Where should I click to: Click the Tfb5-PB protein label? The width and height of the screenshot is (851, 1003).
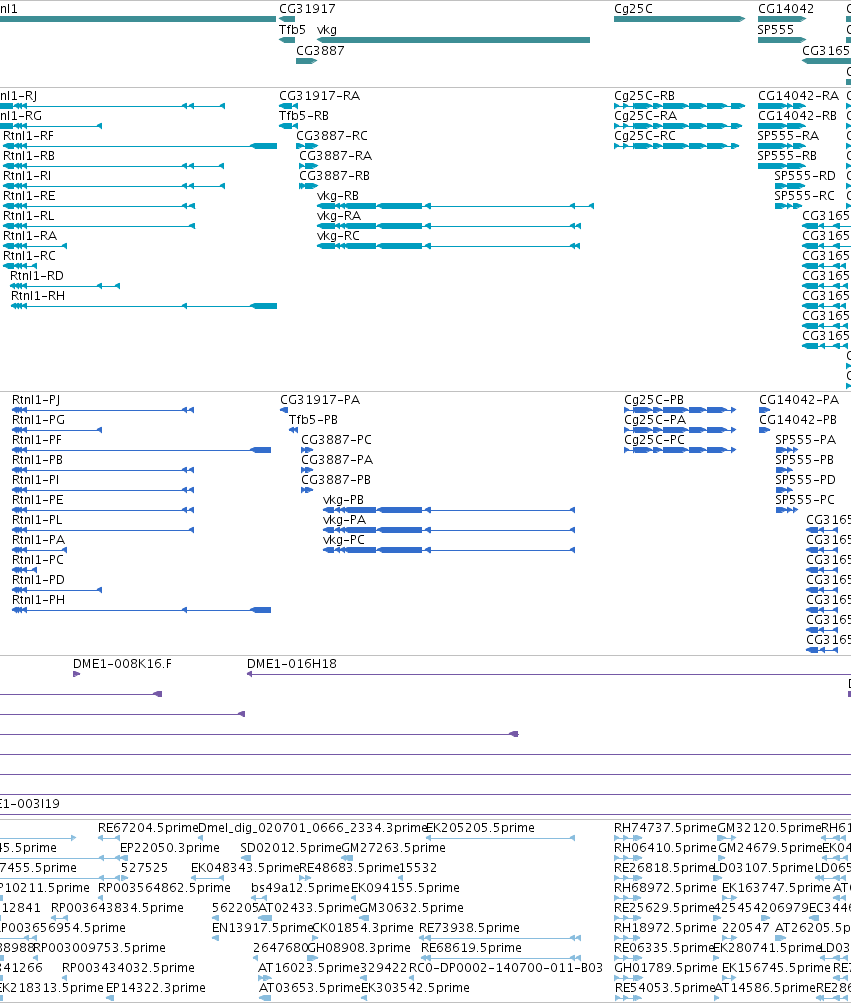[314, 420]
